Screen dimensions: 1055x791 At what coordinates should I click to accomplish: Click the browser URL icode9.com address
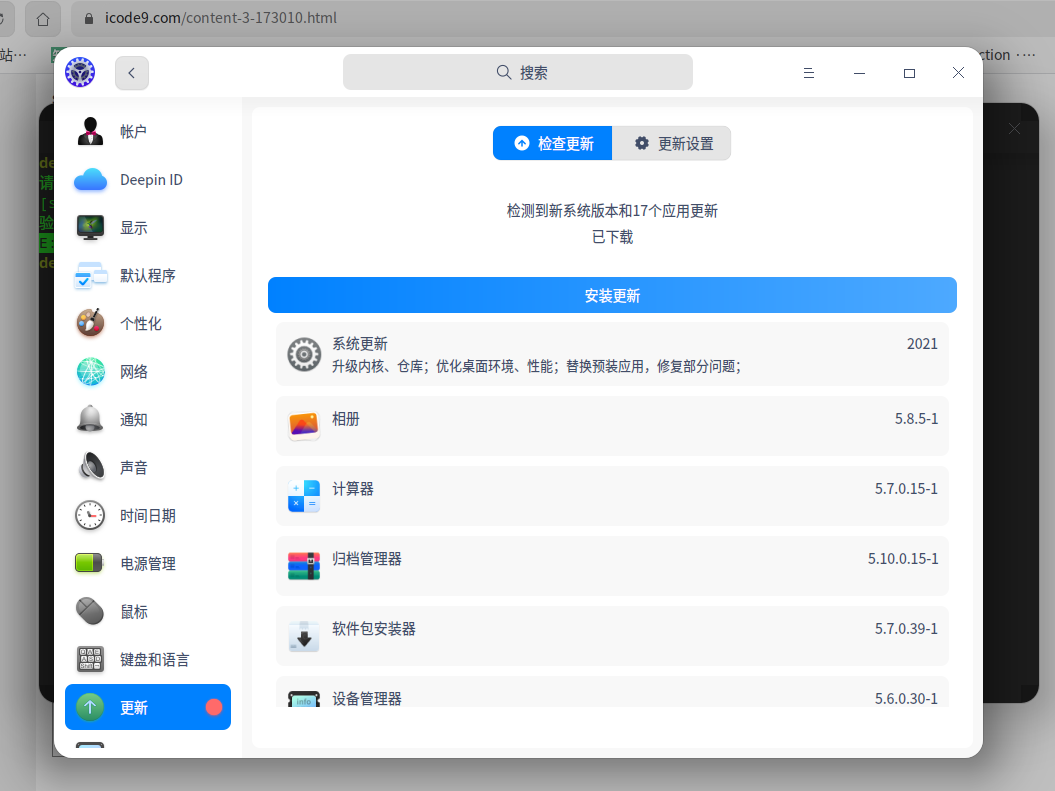tap(221, 18)
